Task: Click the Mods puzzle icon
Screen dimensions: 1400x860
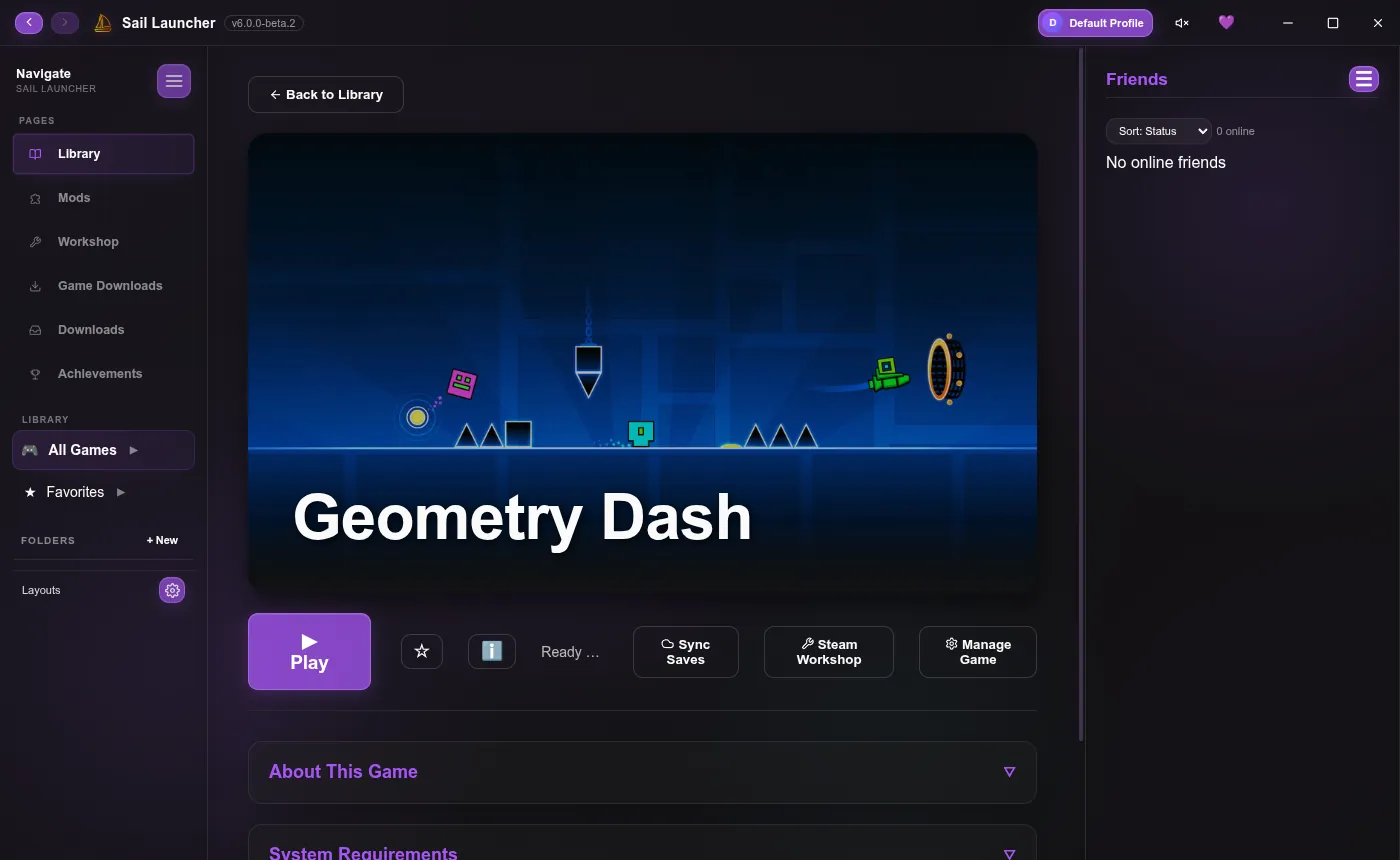Action: pyautogui.click(x=35, y=198)
